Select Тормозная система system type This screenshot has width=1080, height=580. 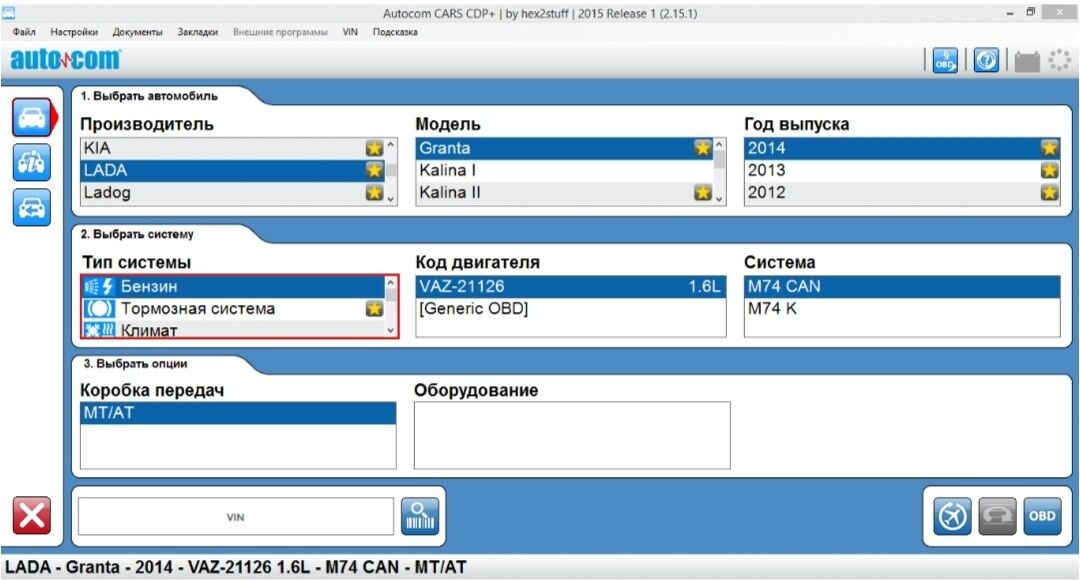(233, 309)
